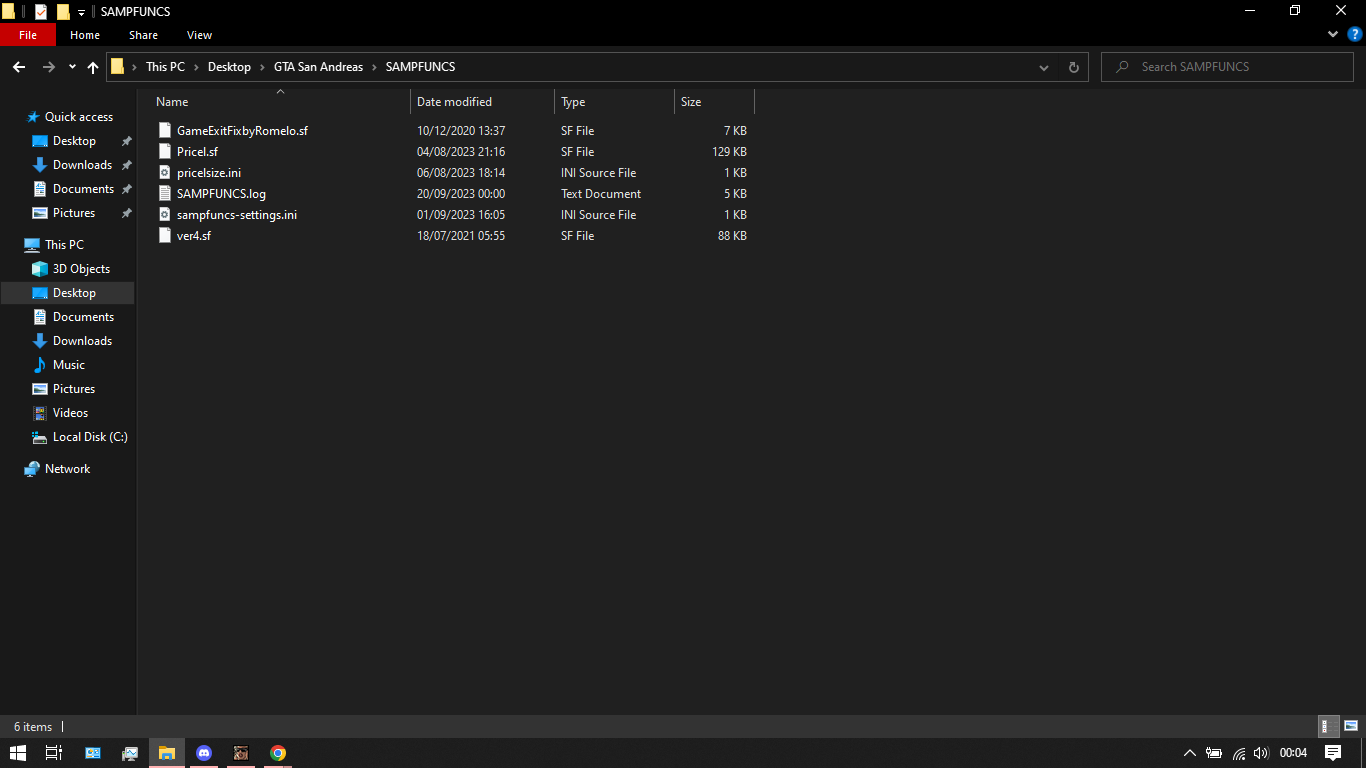Click the Back navigation arrow
Screen dimensions: 1366x768
click(18, 67)
